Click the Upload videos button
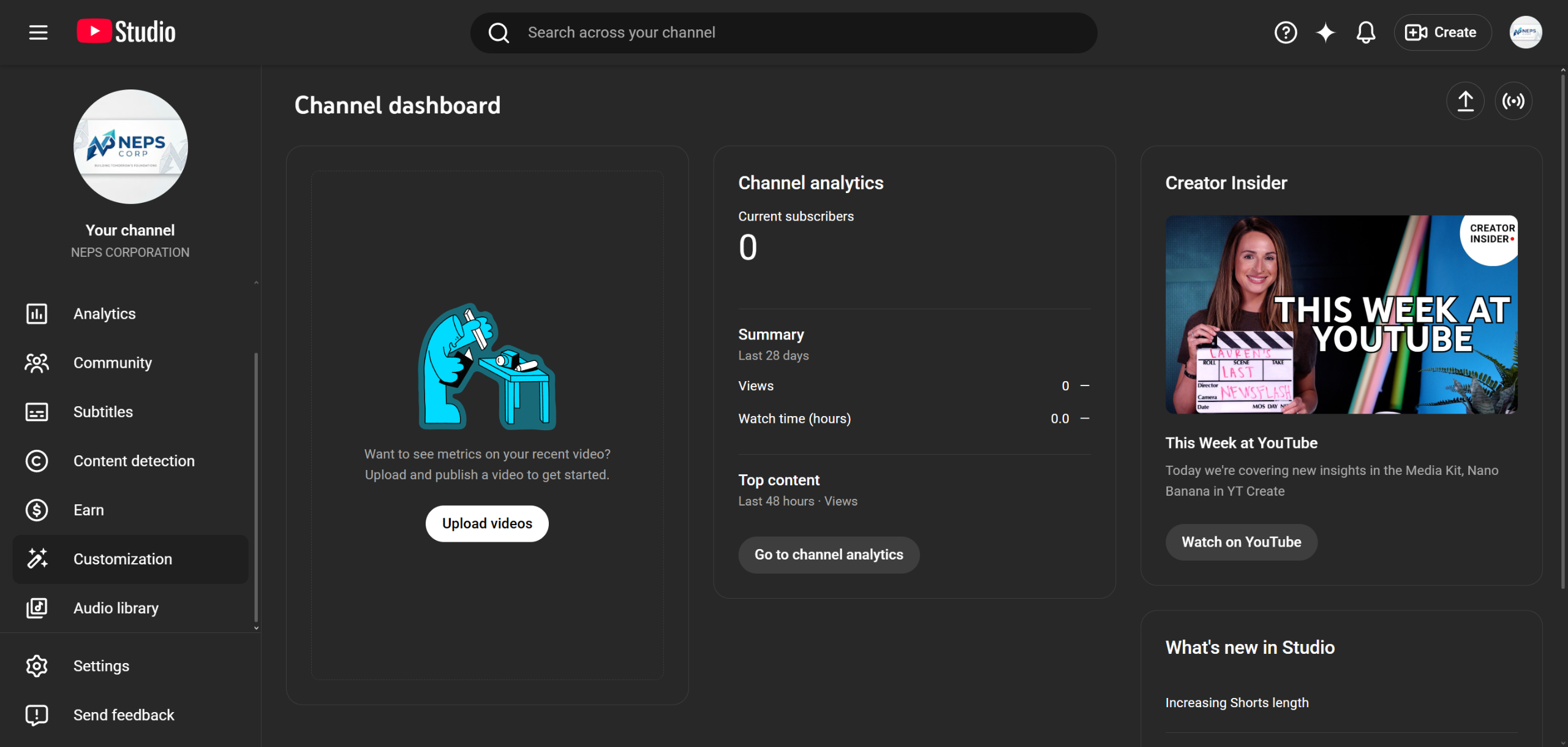 pyautogui.click(x=487, y=523)
